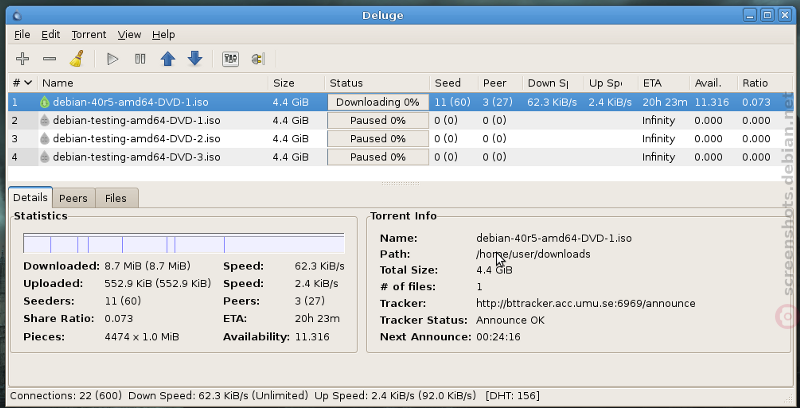800x408 pixels.
Task: Sort by the Peer column header
Action: pyautogui.click(x=500, y=83)
